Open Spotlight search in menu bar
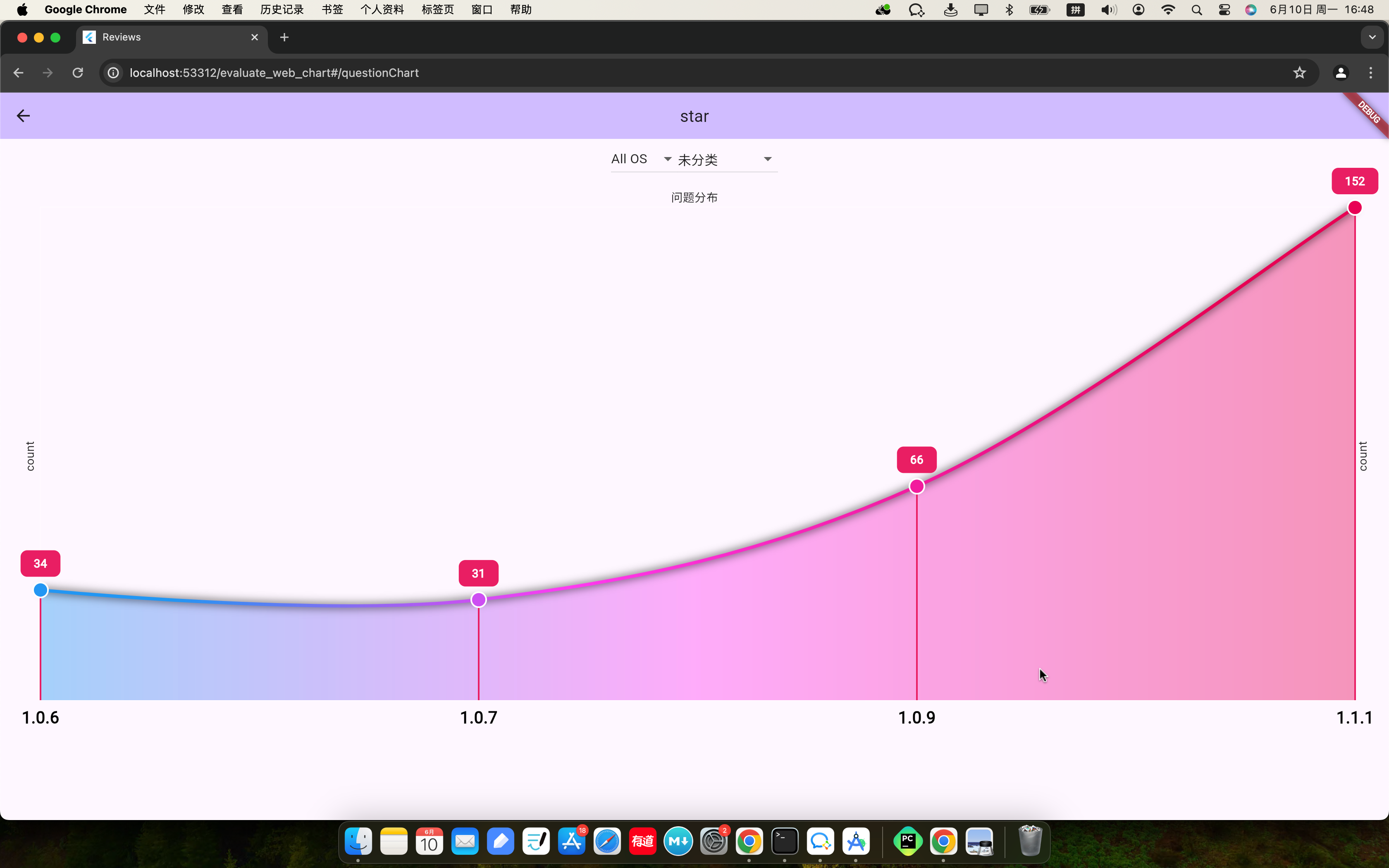The height and width of the screenshot is (868, 1389). click(1197, 10)
